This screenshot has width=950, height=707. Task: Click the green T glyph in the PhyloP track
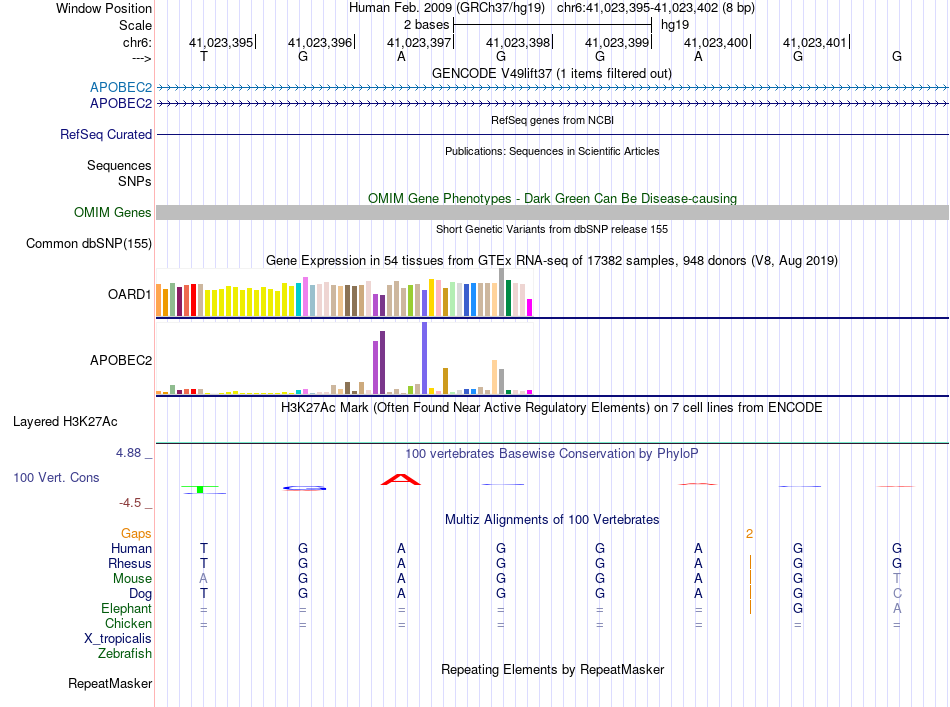201,489
